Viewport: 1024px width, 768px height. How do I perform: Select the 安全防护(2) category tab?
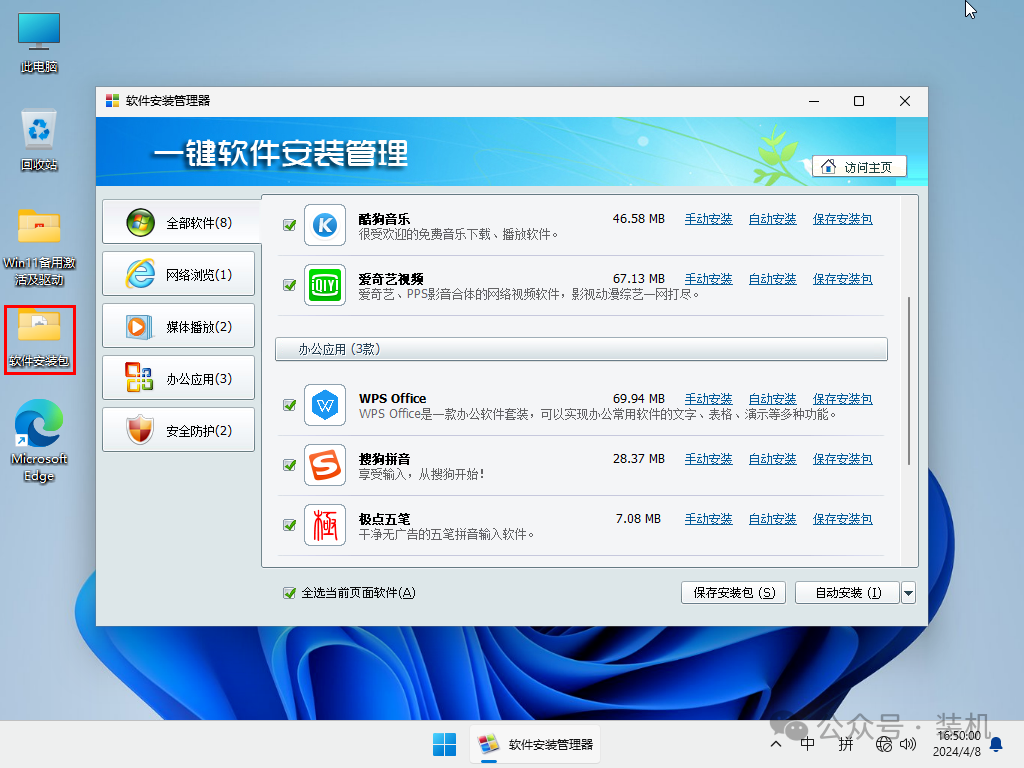[x=178, y=430]
